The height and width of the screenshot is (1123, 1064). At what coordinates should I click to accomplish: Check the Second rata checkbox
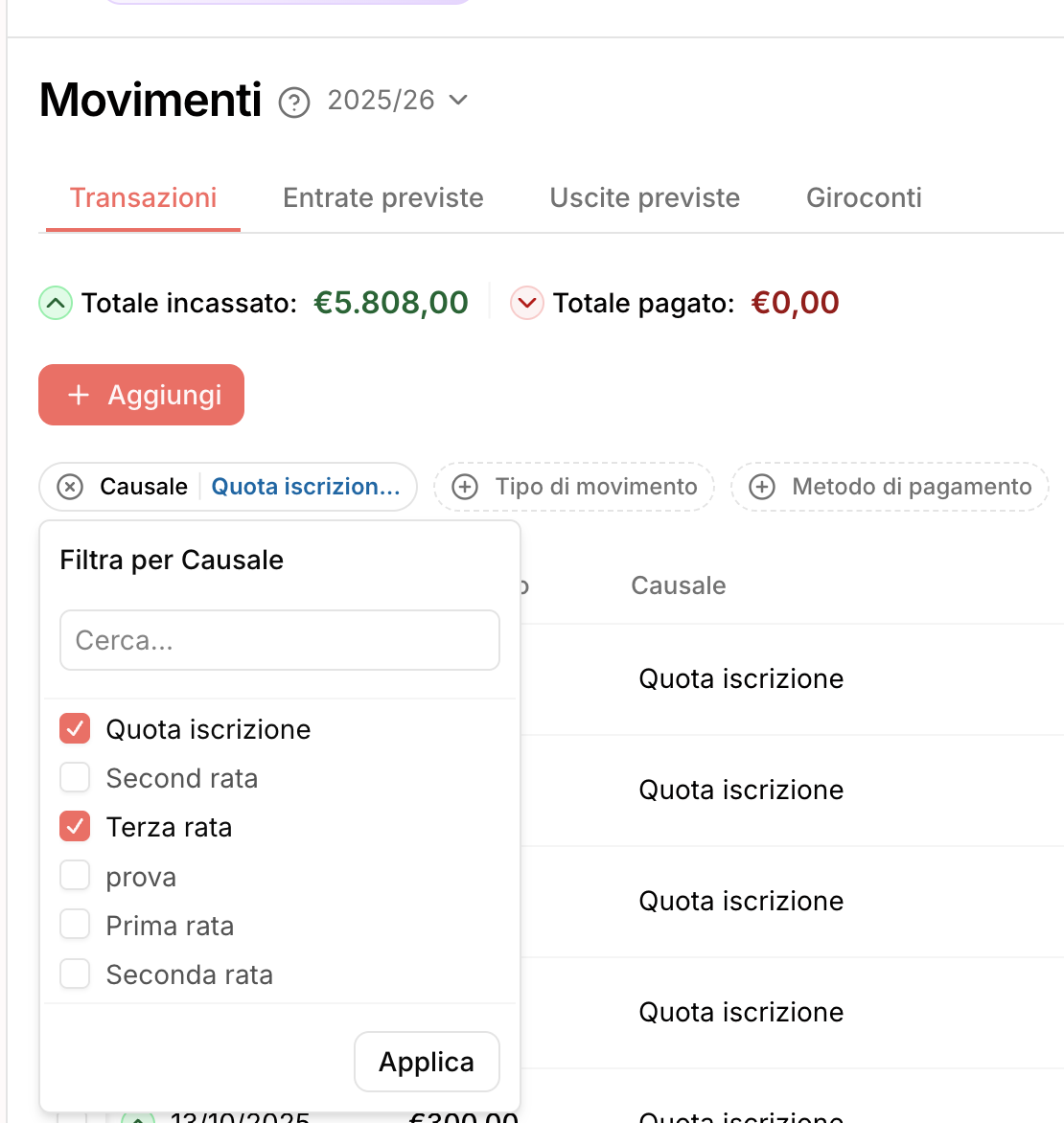[x=75, y=777]
